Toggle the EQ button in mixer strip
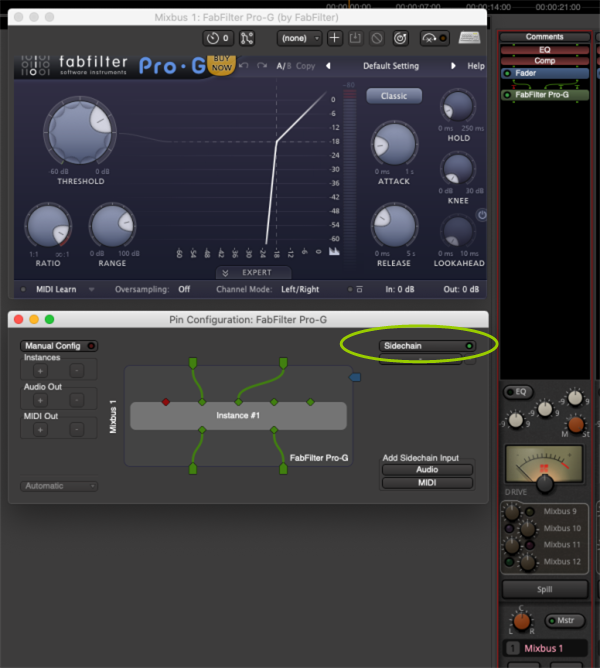Screen dimensions: 600x668 point(517,392)
